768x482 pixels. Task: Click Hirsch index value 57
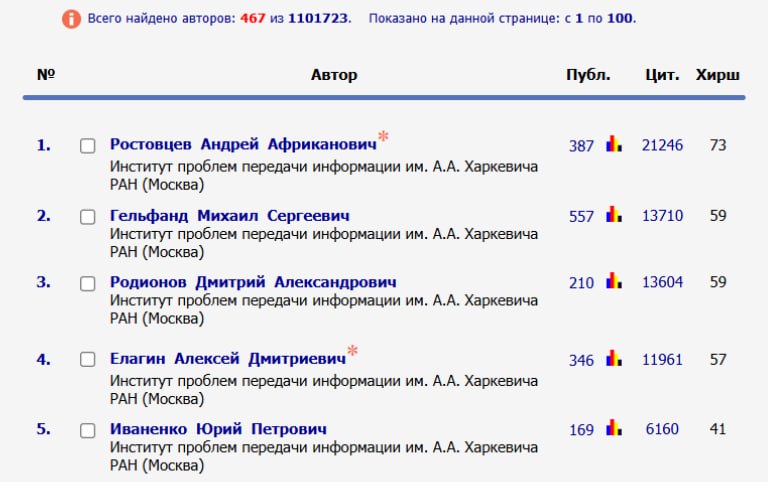point(718,360)
